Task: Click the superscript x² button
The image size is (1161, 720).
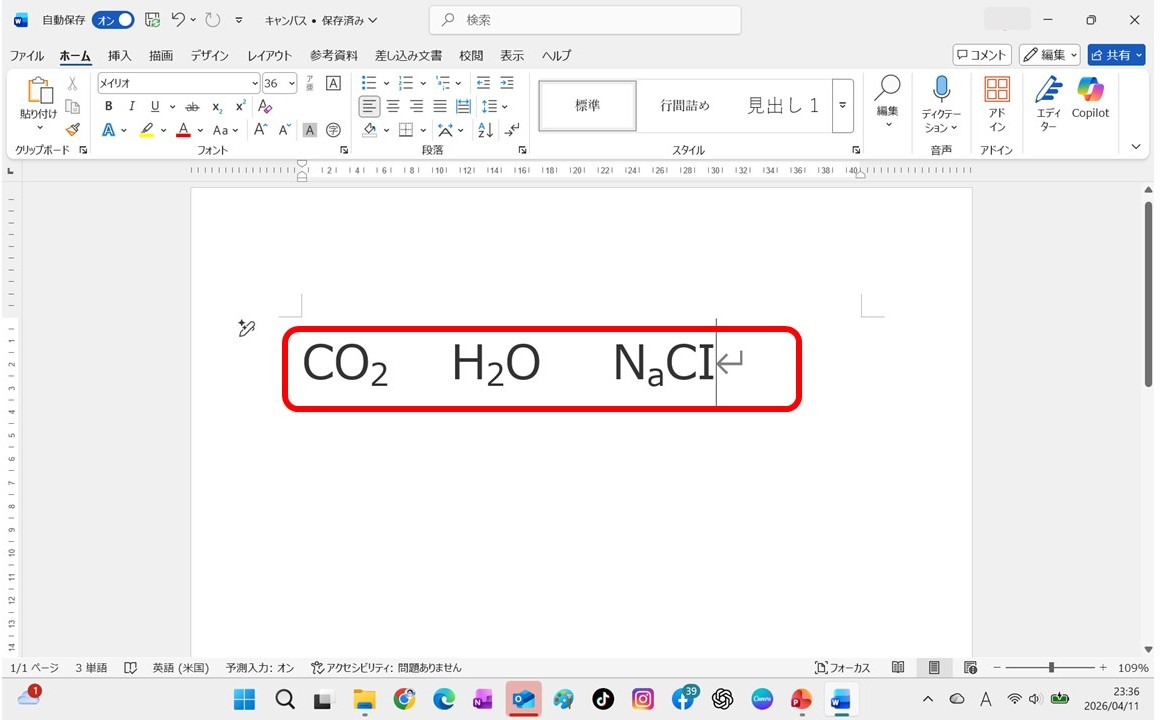Action: click(x=240, y=107)
